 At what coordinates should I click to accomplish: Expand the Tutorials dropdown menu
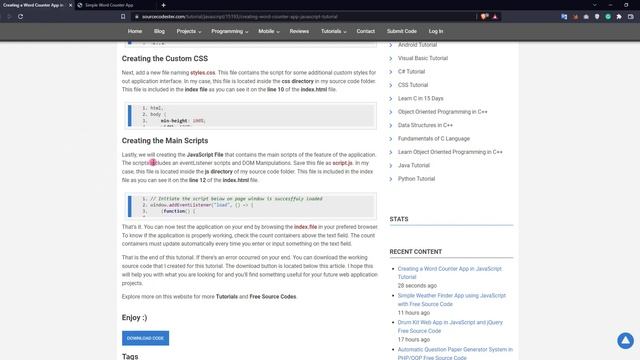(x=333, y=31)
